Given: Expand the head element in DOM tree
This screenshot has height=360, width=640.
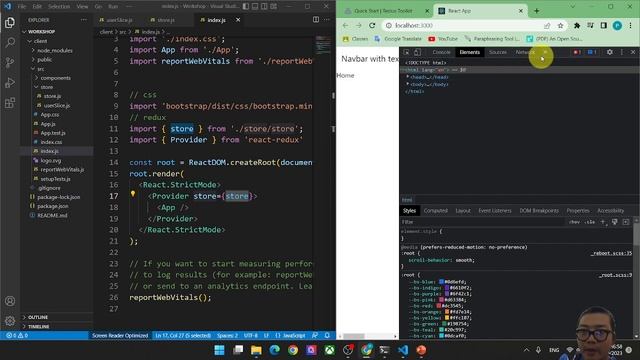Looking at the screenshot, I should point(407,77).
